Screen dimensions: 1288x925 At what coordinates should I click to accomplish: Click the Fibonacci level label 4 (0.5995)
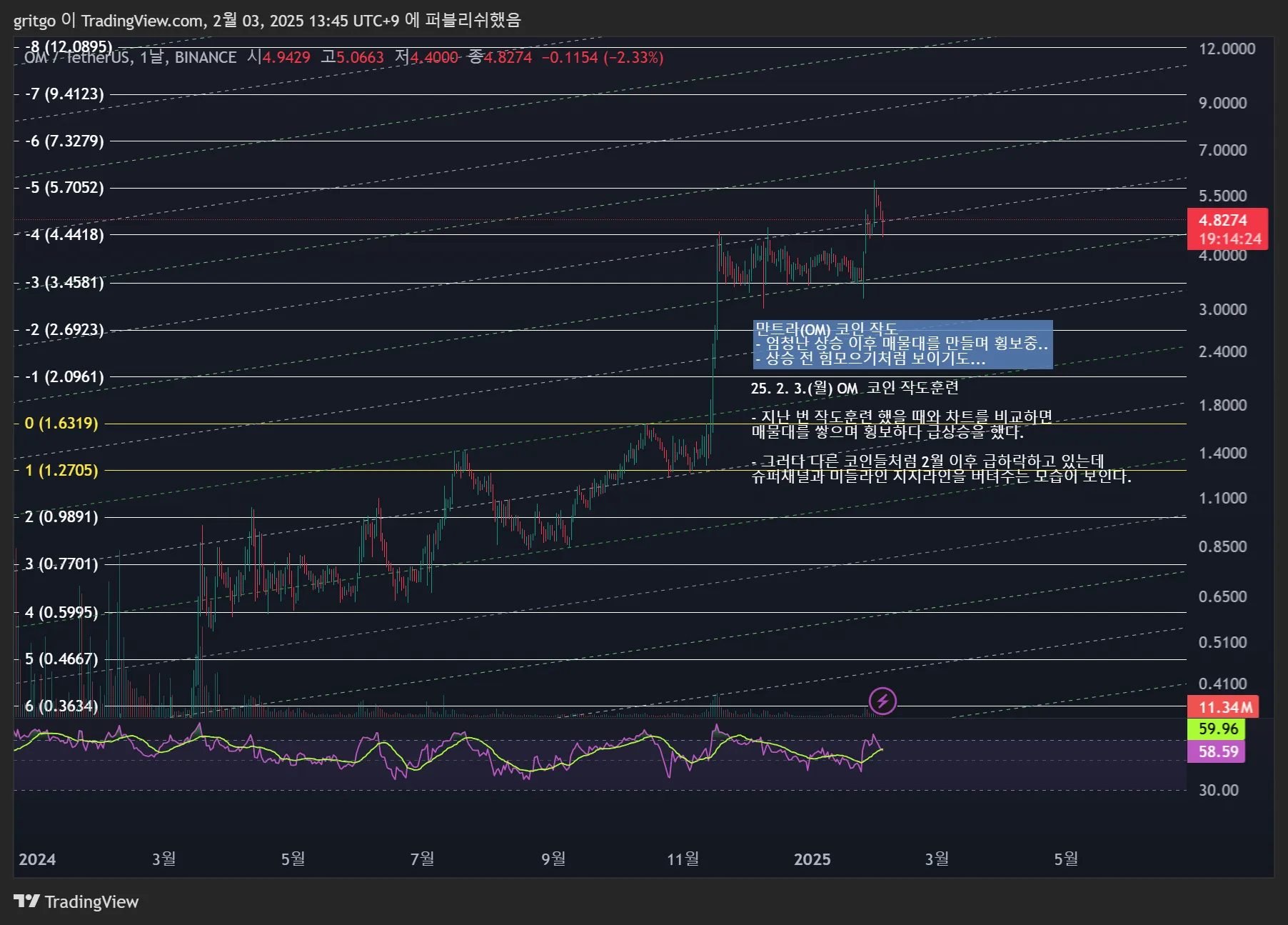[x=61, y=612]
